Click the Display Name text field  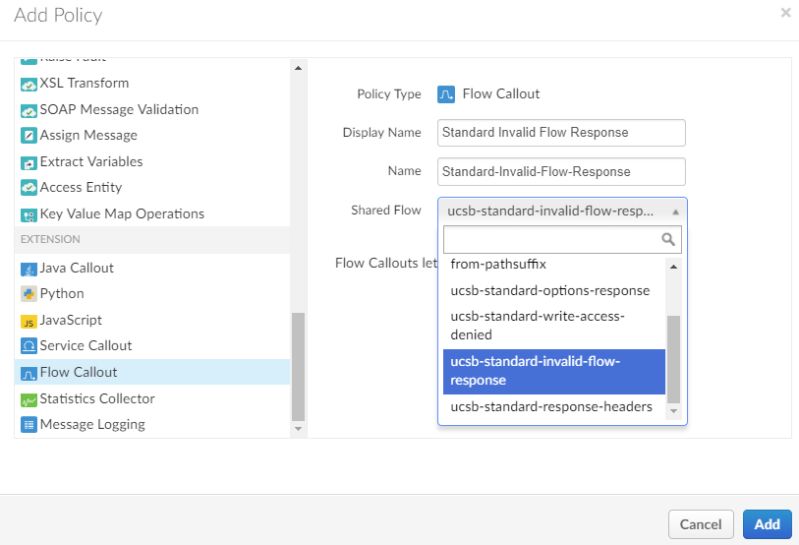coord(561,133)
